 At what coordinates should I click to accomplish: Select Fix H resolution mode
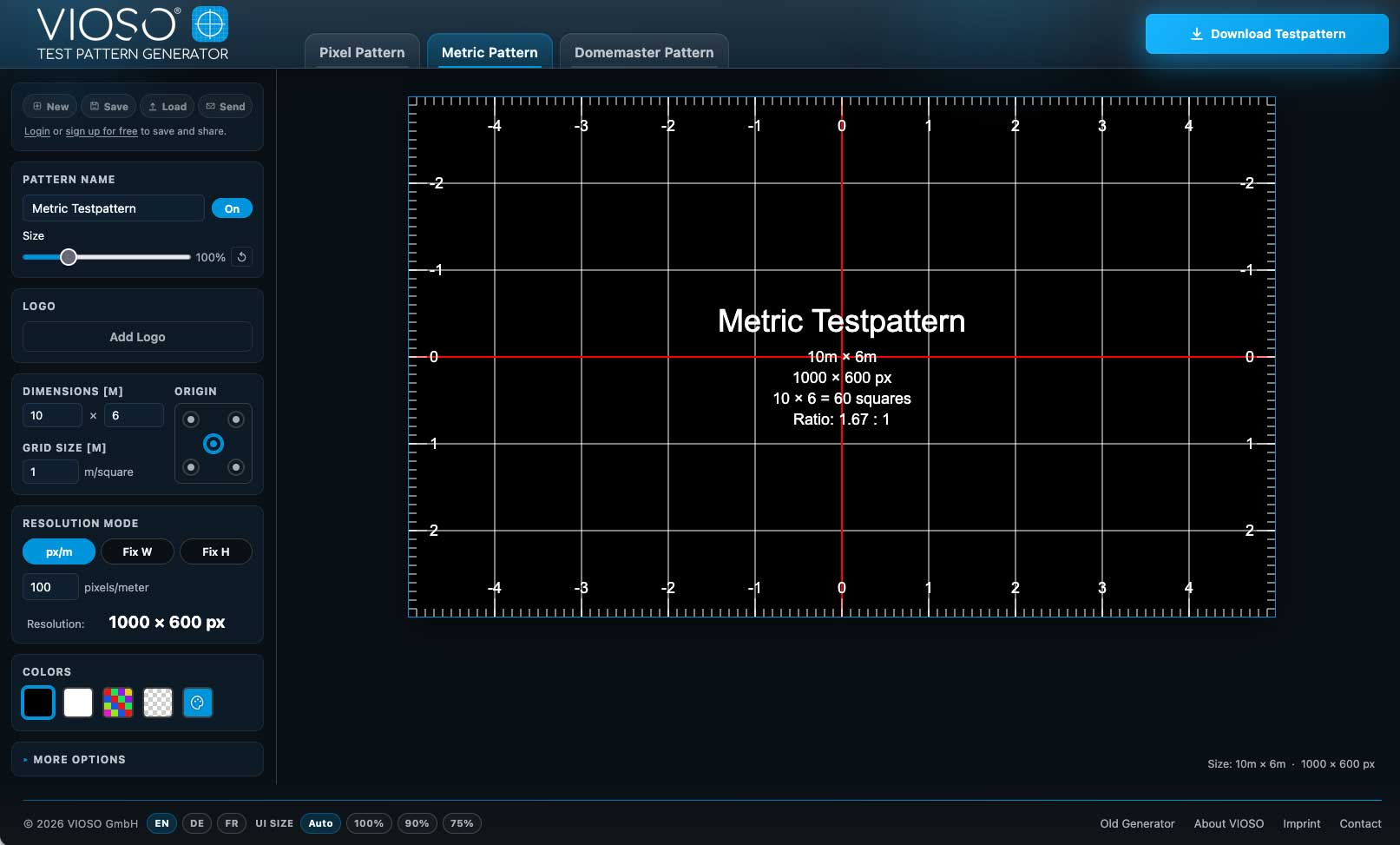click(216, 551)
